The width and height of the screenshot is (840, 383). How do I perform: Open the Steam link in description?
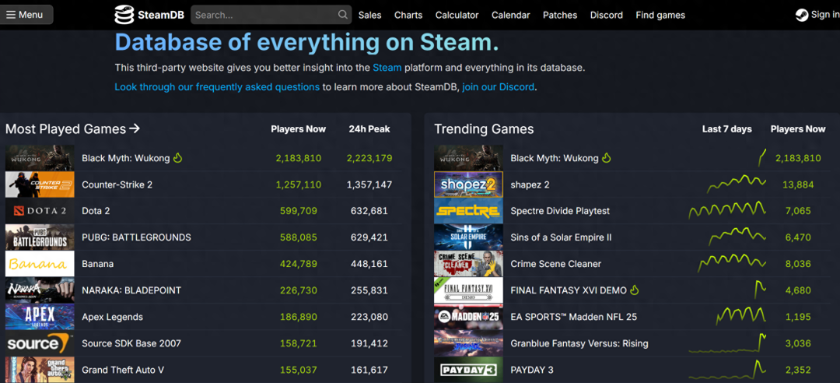click(387, 68)
